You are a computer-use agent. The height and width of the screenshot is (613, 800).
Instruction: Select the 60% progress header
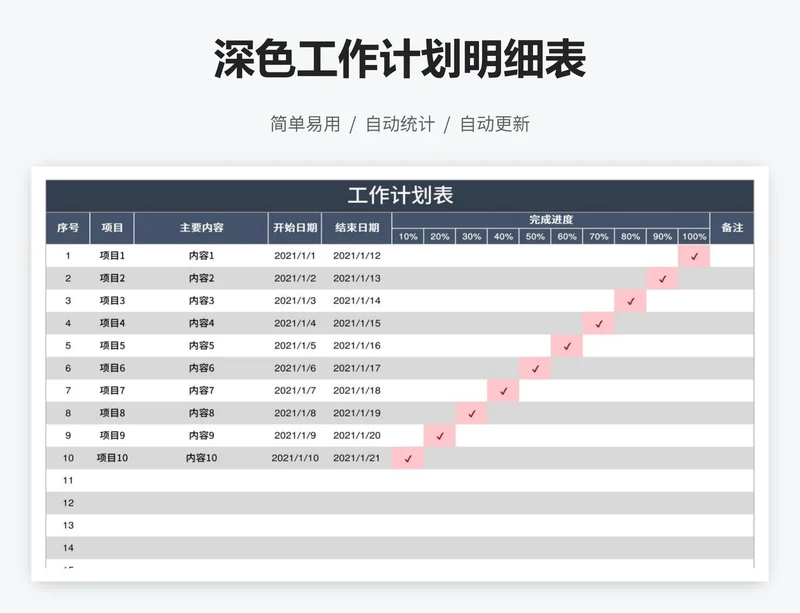[x=567, y=236]
